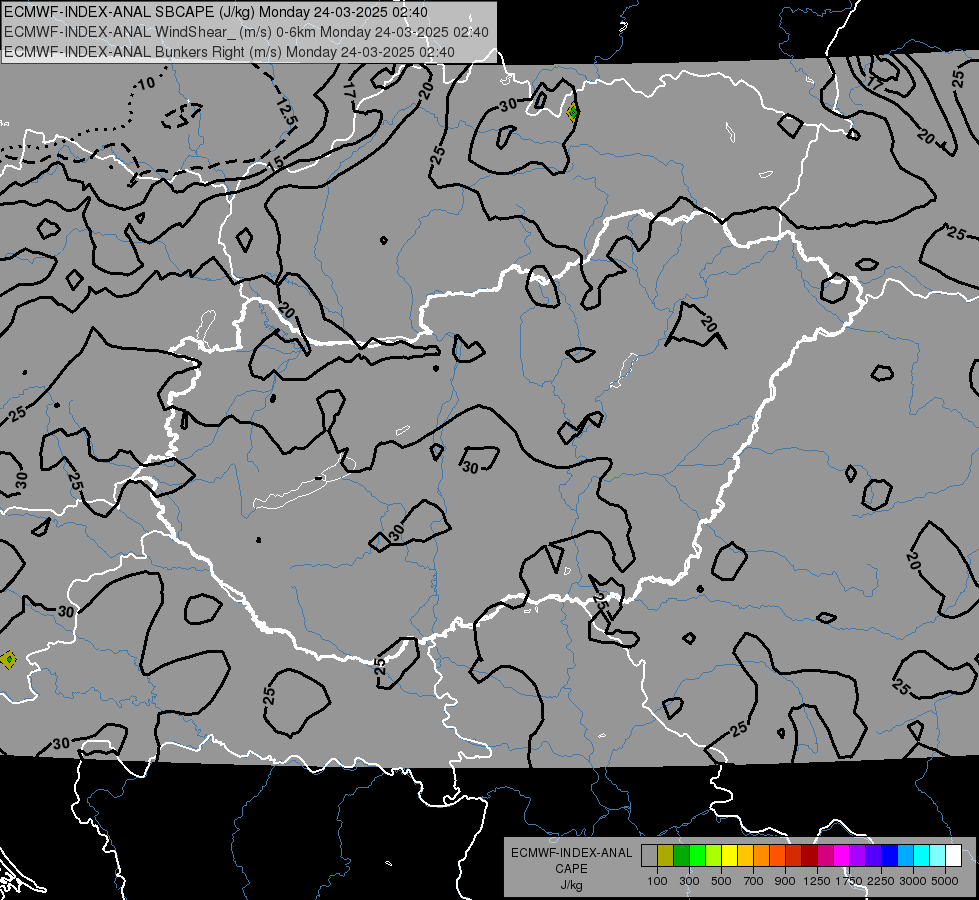
Task: Select the pure yellow legend swatch
Action: tap(729, 856)
